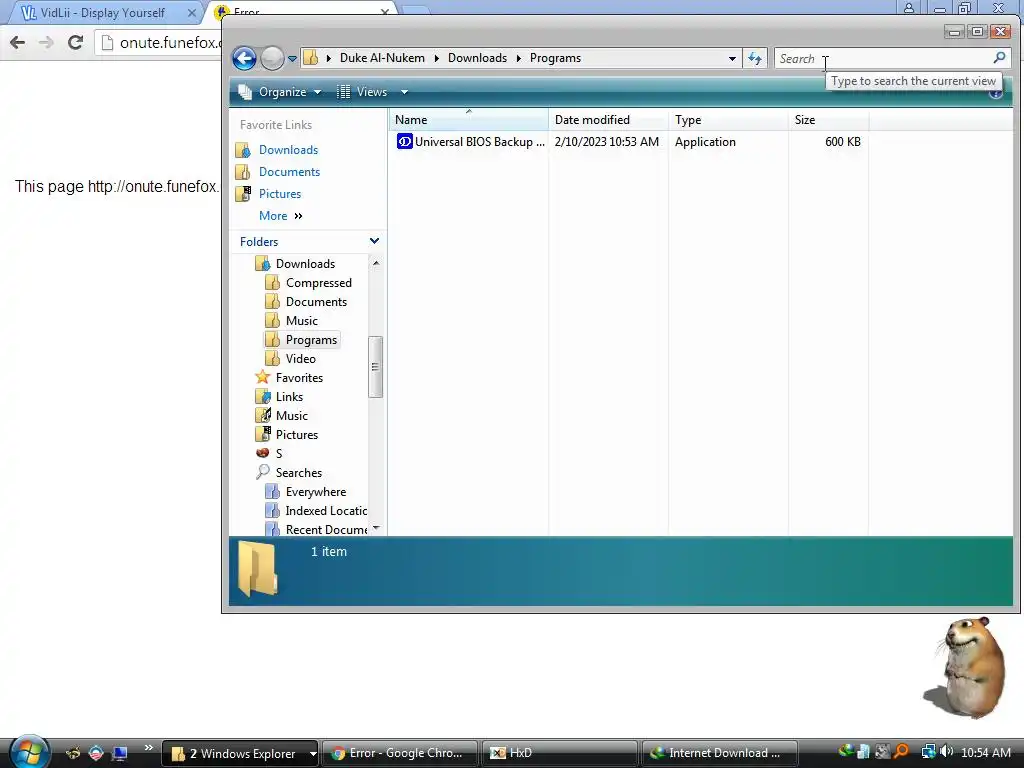Sort by Type column header
Viewport: 1024px width, 768px height.
728,120
